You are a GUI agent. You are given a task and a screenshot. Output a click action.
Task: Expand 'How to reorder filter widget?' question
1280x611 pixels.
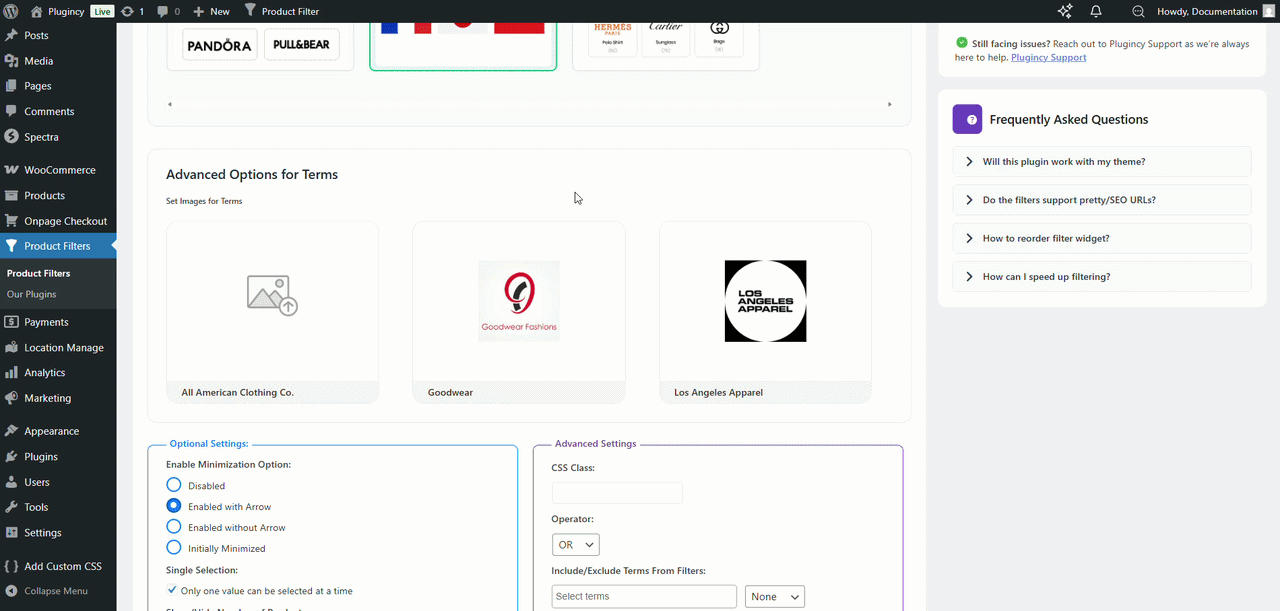[x=1102, y=238]
